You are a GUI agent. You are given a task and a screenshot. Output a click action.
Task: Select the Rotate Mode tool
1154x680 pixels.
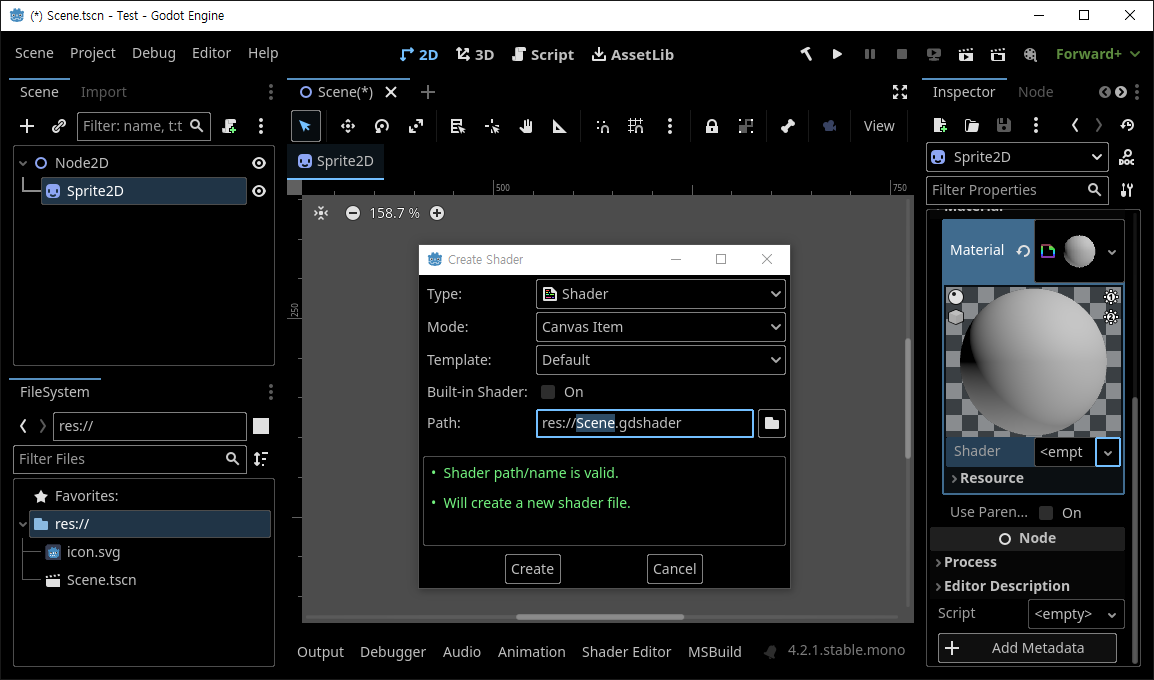coord(381,126)
